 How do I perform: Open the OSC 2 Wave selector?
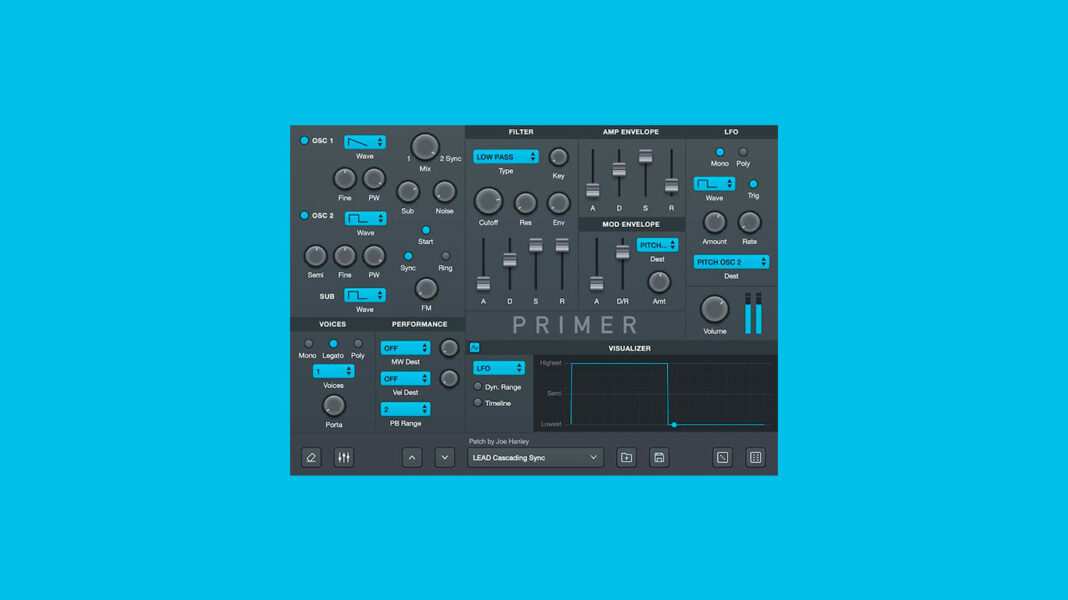point(365,219)
